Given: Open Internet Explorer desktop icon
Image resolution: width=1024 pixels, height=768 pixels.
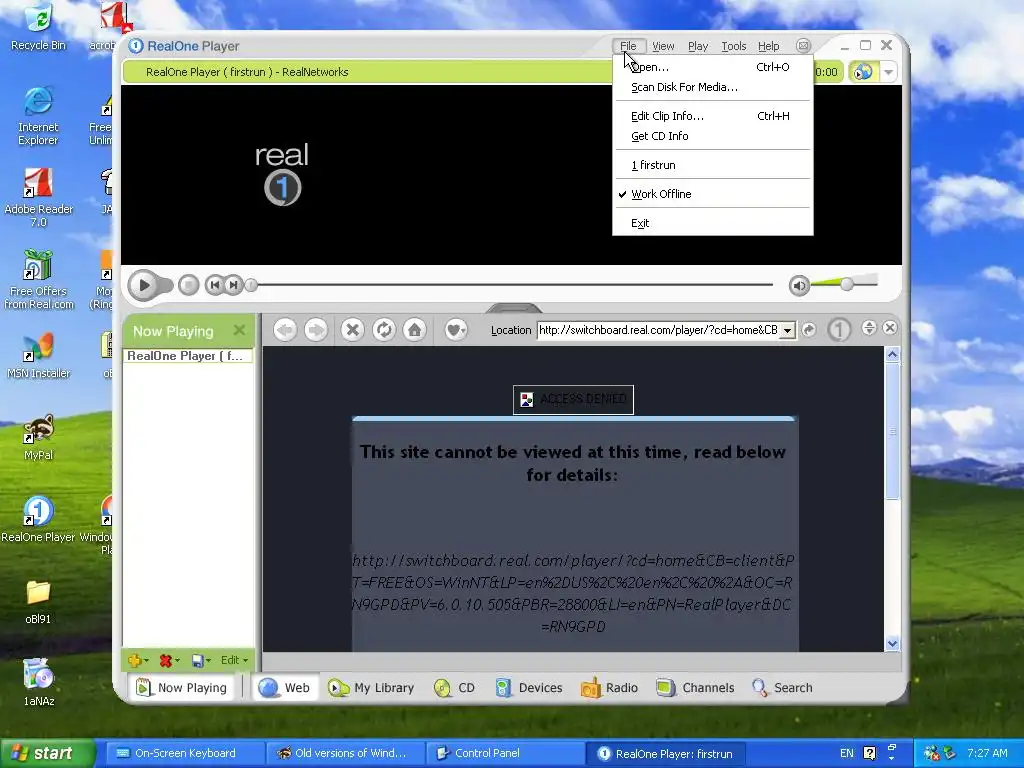Looking at the screenshot, I should [x=38, y=116].
